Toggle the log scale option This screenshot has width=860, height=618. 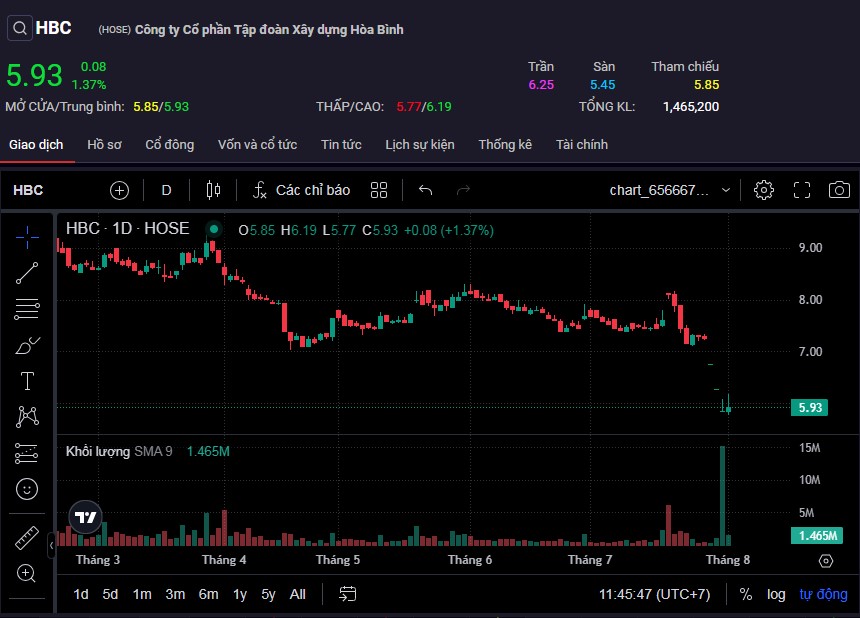tap(776, 594)
